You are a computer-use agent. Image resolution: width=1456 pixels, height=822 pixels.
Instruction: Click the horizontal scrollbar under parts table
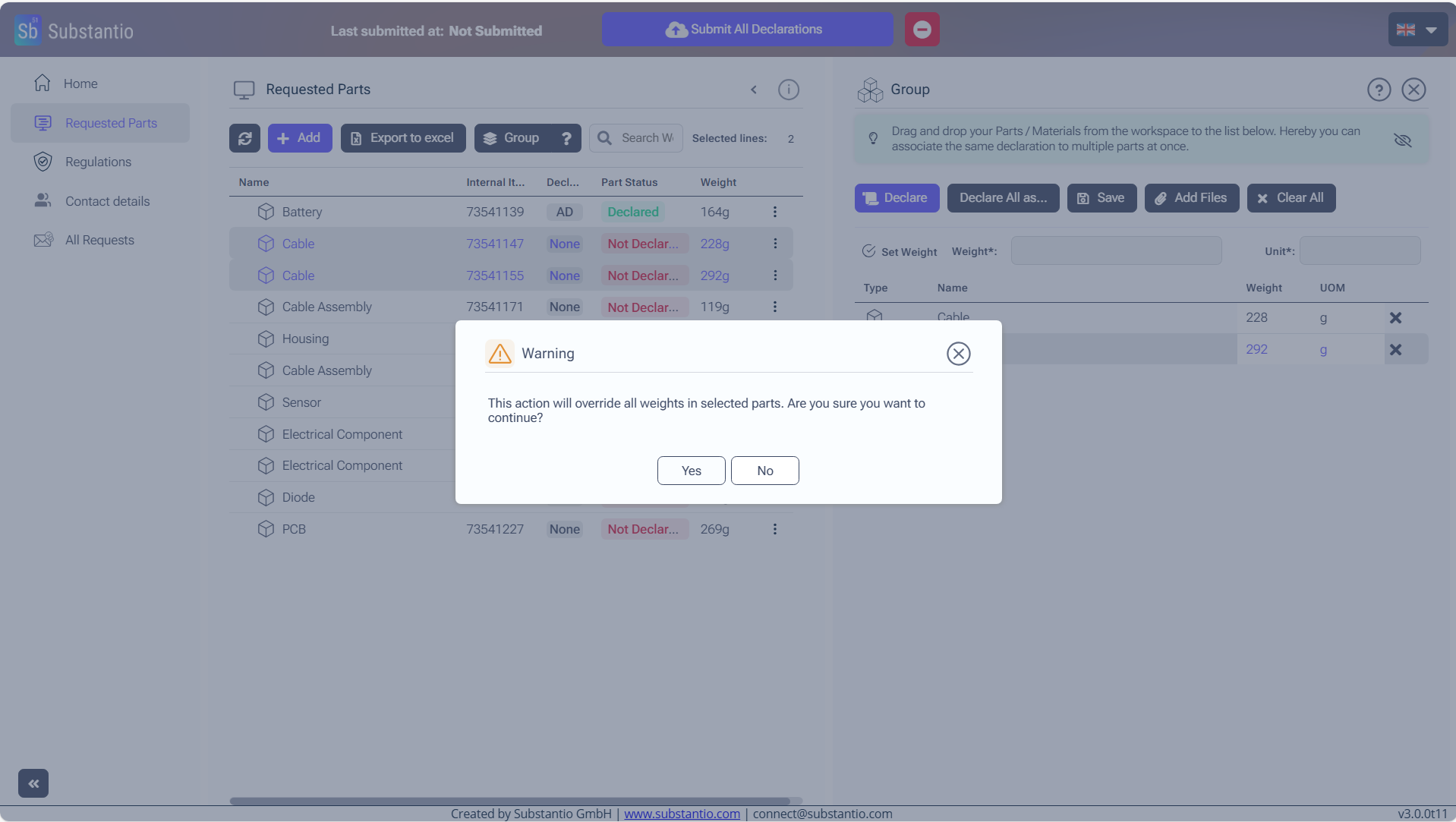coord(509,801)
